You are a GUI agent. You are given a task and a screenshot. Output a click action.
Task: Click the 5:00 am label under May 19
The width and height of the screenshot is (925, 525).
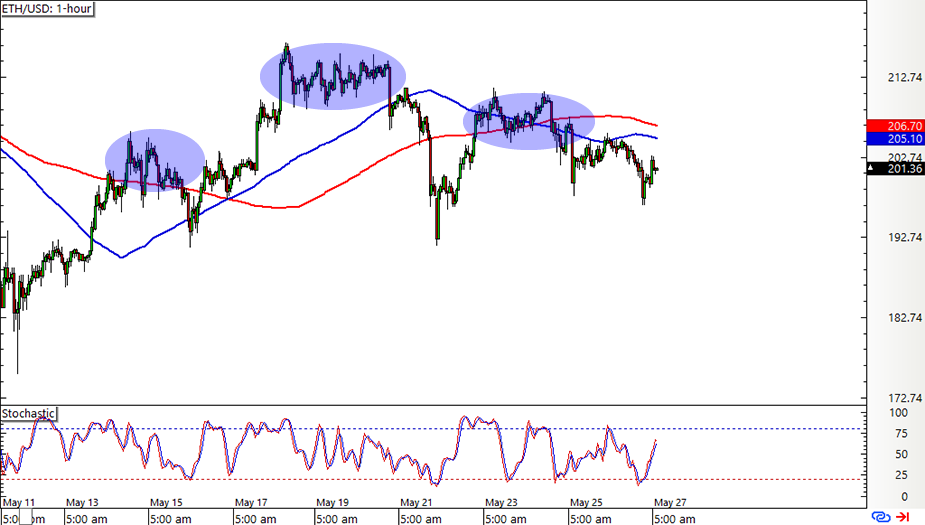[337, 519]
